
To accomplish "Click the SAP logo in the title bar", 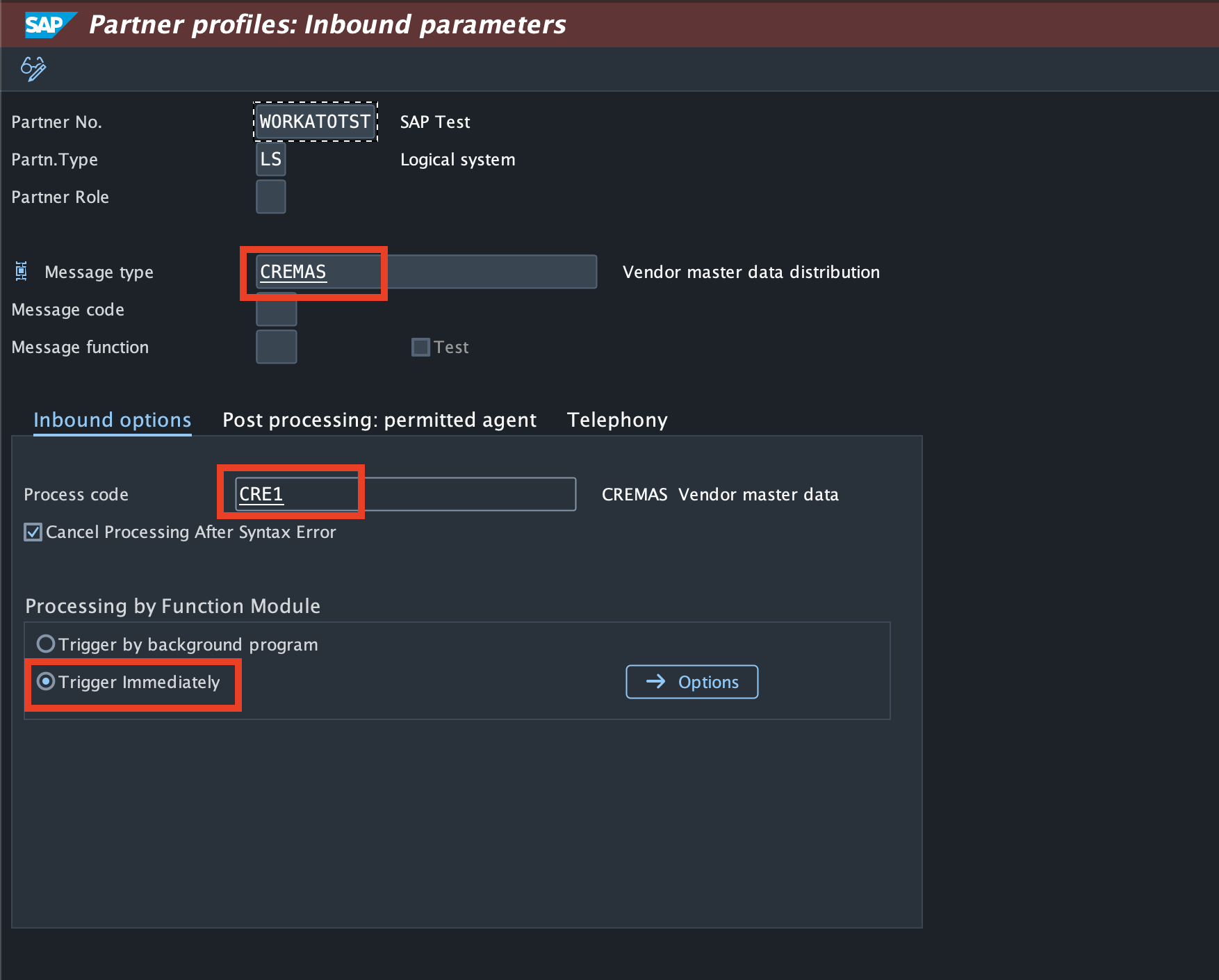I will coord(46,24).
